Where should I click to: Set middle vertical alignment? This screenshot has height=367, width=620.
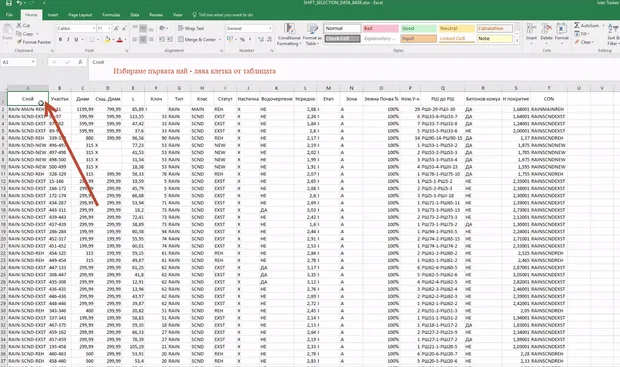click(x=143, y=28)
